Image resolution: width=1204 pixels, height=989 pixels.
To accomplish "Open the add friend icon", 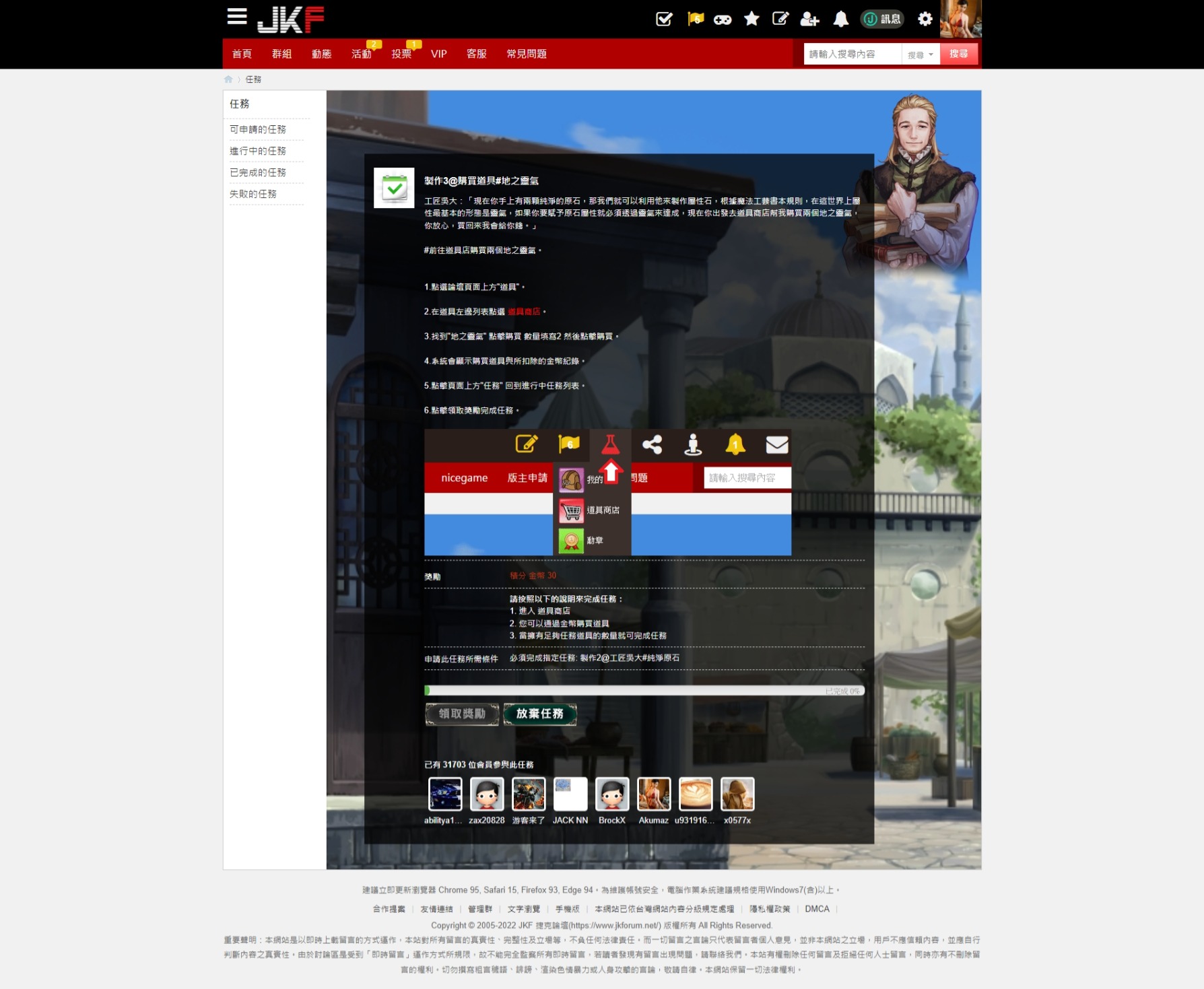I will point(809,20).
